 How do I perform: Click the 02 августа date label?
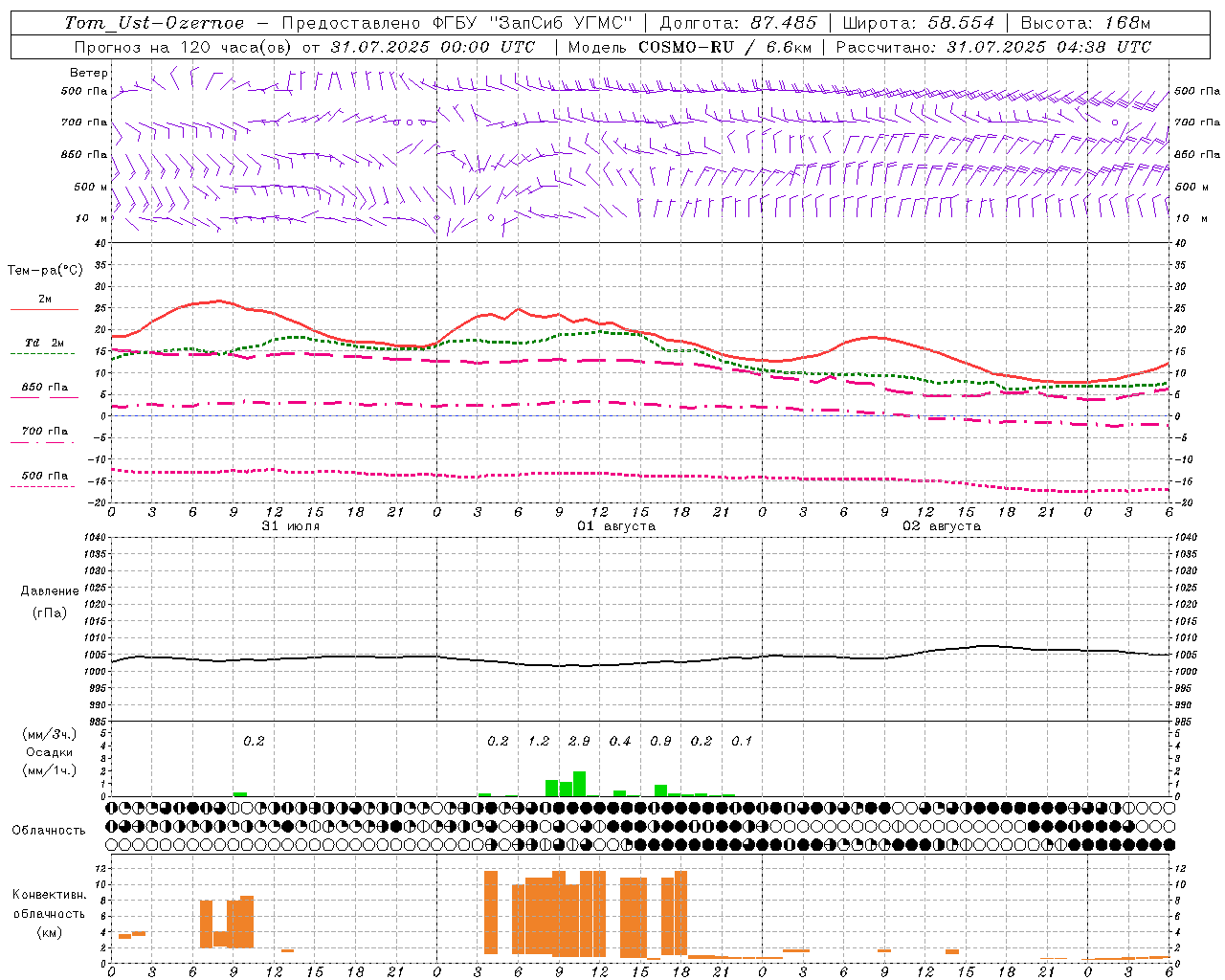coord(942,526)
